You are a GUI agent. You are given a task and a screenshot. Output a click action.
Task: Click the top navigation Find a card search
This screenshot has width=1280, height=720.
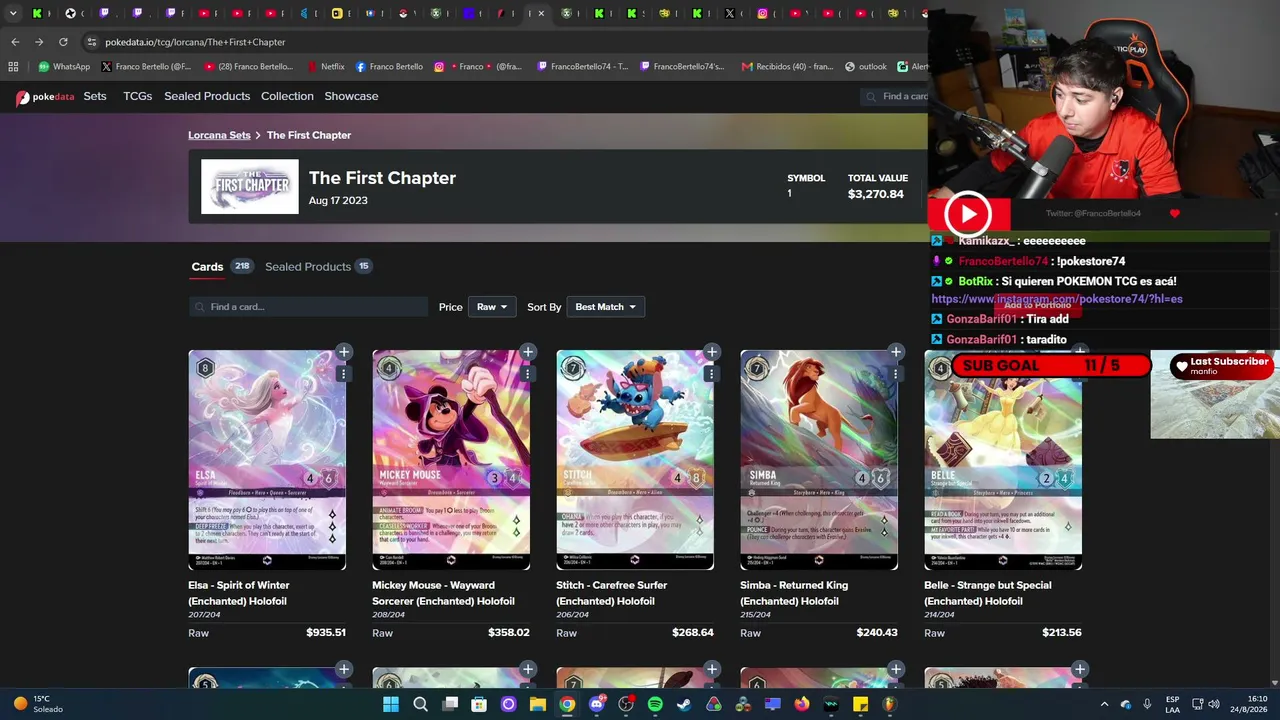(x=894, y=96)
